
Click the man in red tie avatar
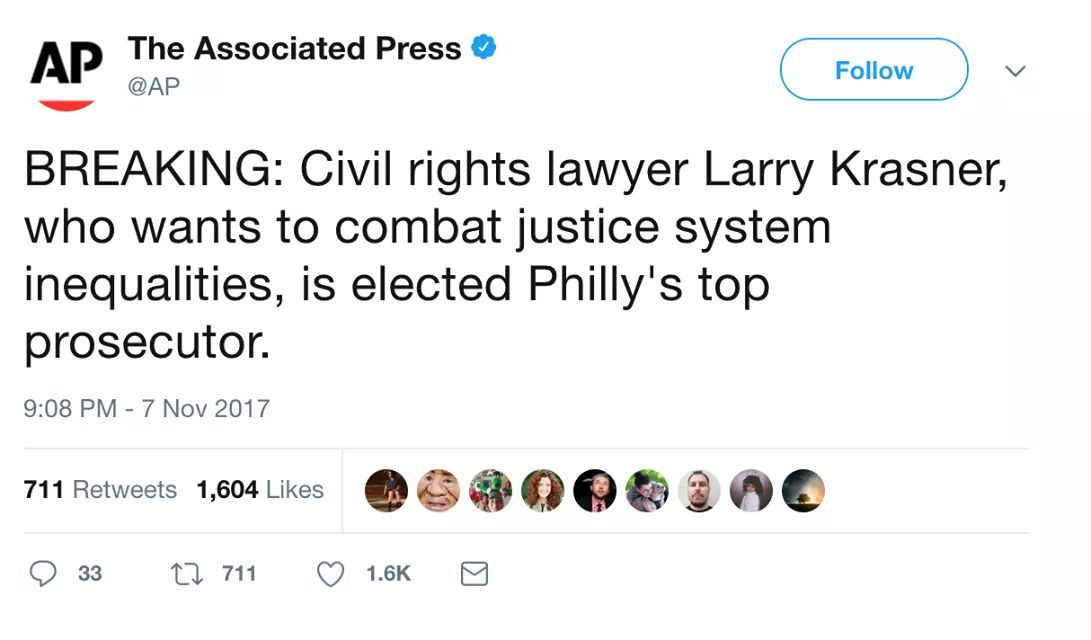click(595, 490)
